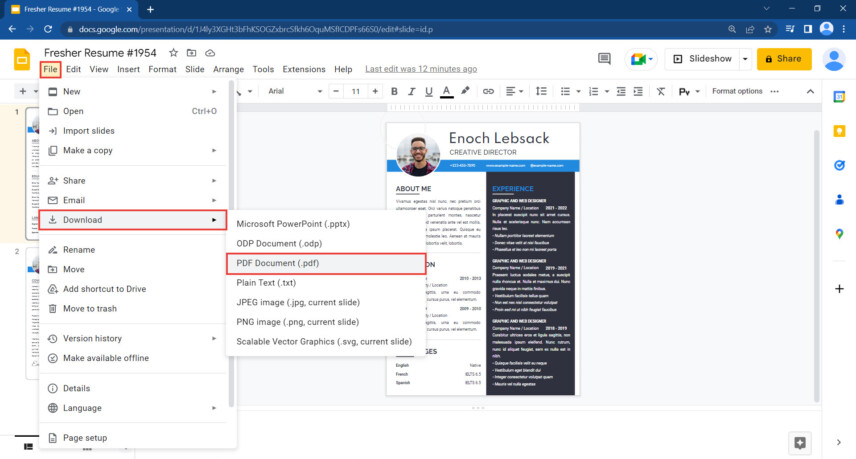The image size is (856, 459).
Task: Select Make available offline
Action: tap(132, 358)
